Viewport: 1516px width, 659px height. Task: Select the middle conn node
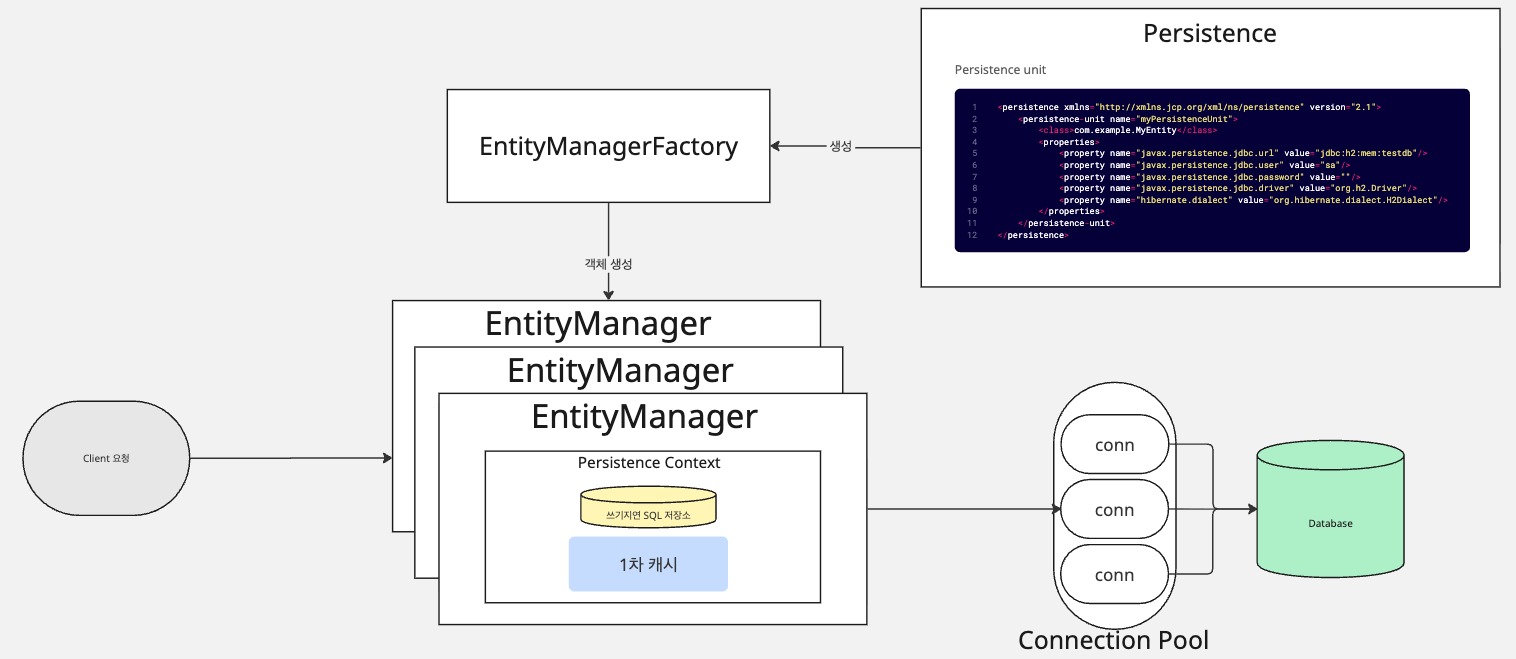tap(1114, 510)
